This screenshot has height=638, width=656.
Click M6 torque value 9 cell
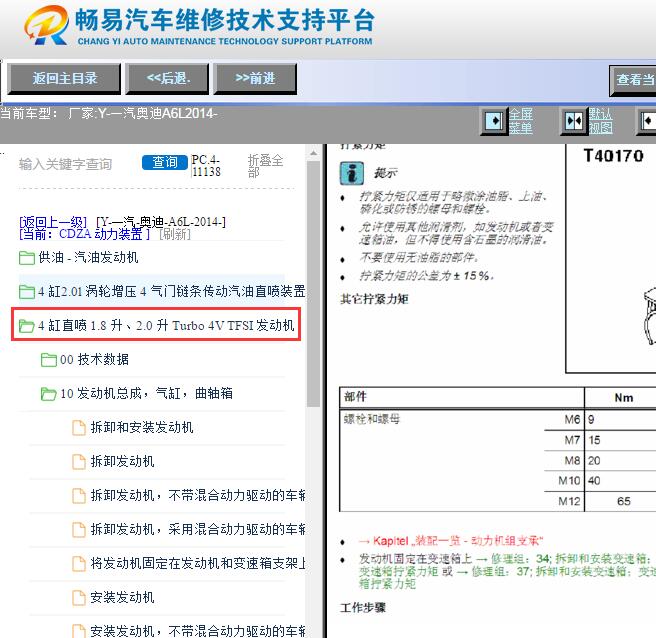click(620, 419)
